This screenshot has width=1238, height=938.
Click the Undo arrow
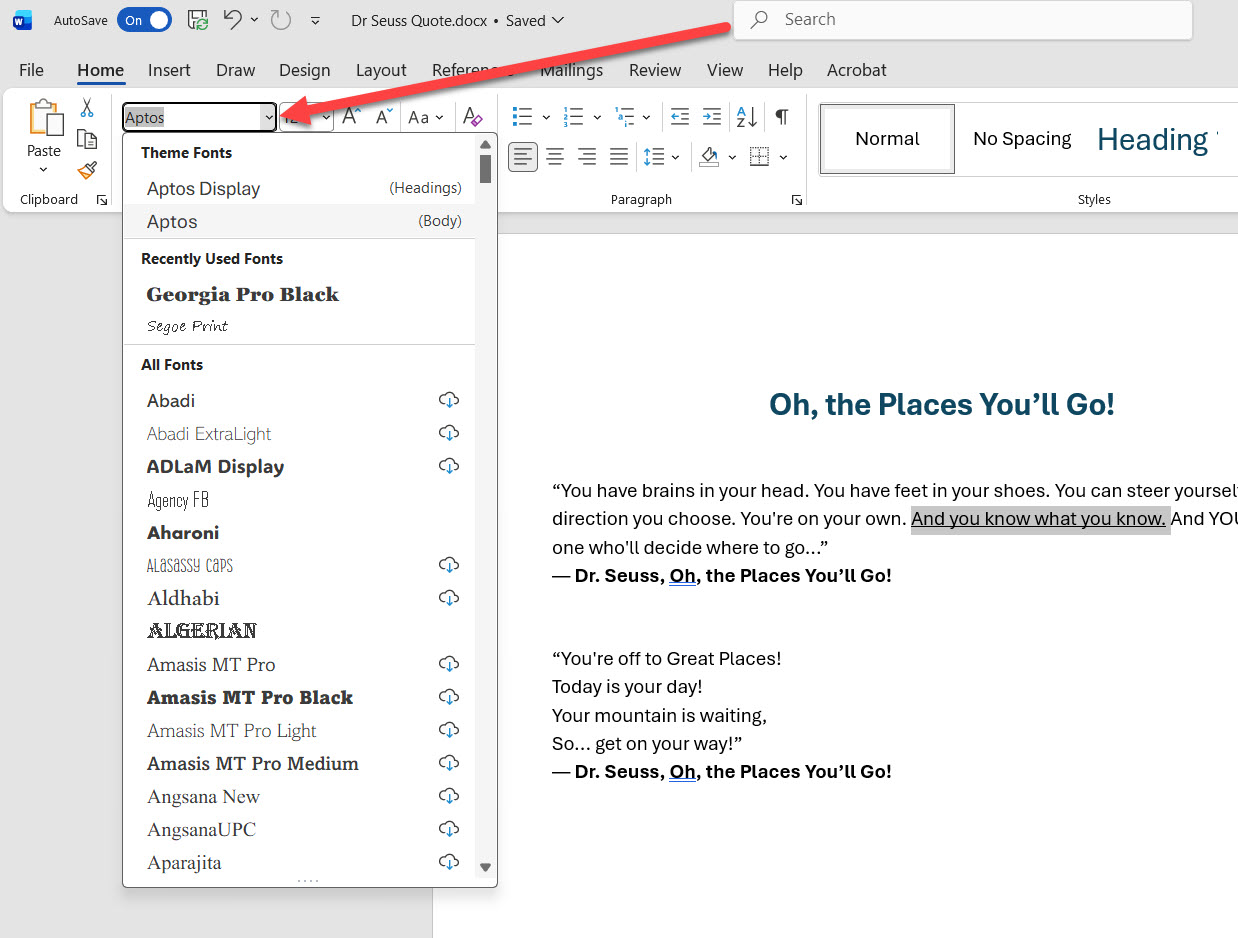click(x=232, y=20)
